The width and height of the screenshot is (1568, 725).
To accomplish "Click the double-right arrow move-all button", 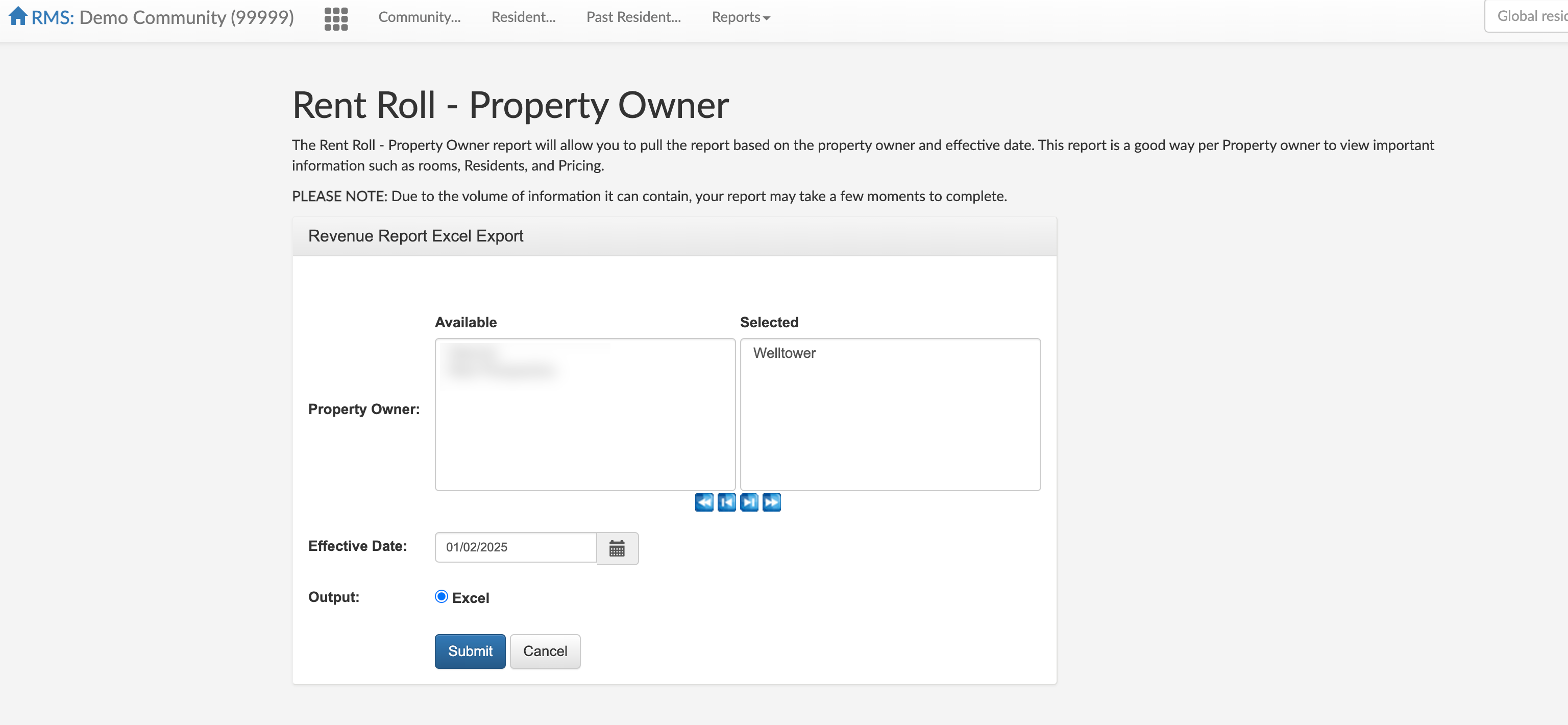I will coord(771,502).
